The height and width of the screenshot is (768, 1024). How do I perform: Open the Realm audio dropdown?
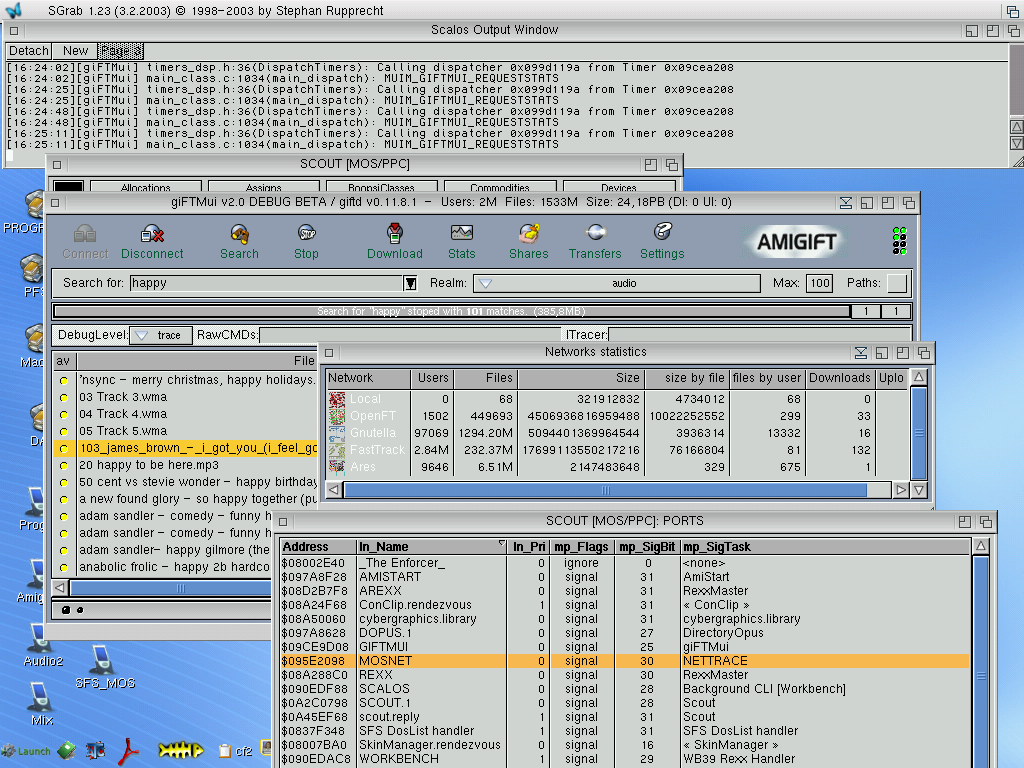616,283
